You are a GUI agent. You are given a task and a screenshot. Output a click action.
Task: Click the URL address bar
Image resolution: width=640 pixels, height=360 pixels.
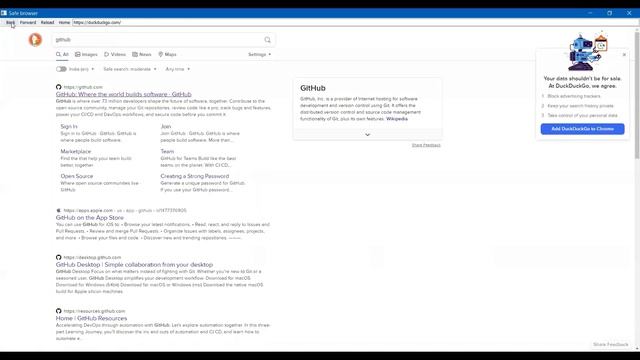pyautogui.click(x=355, y=22)
